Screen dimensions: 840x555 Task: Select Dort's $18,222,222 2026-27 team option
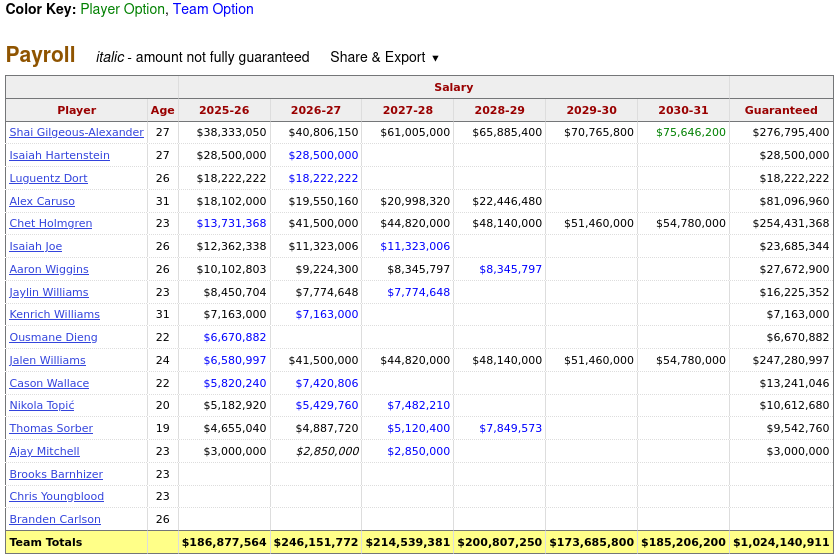[x=323, y=178]
